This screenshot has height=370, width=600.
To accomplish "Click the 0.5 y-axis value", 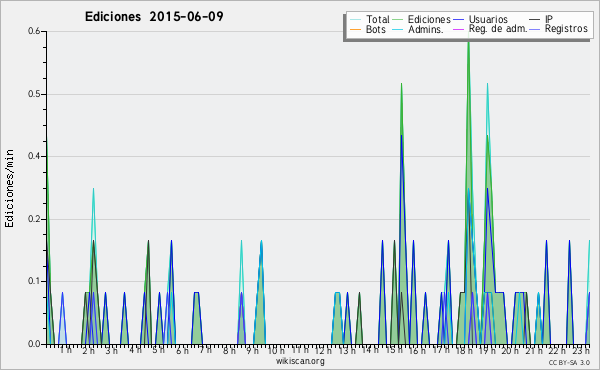I will pyautogui.click(x=34, y=95).
